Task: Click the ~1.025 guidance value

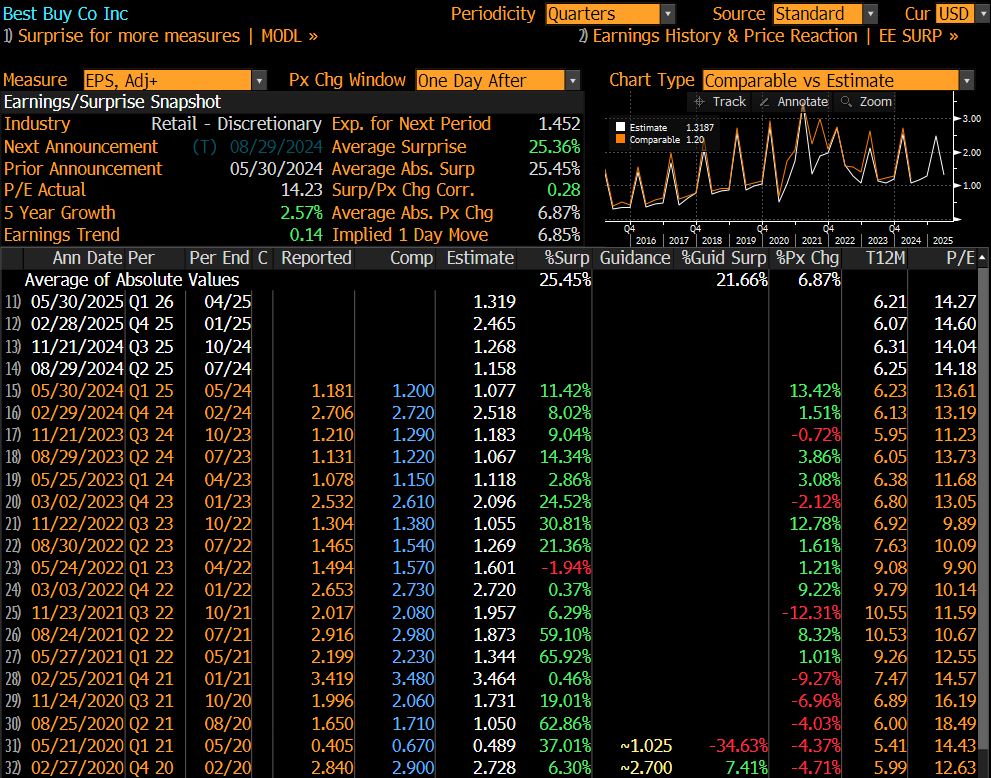Action: pyautogui.click(x=645, y=746)
